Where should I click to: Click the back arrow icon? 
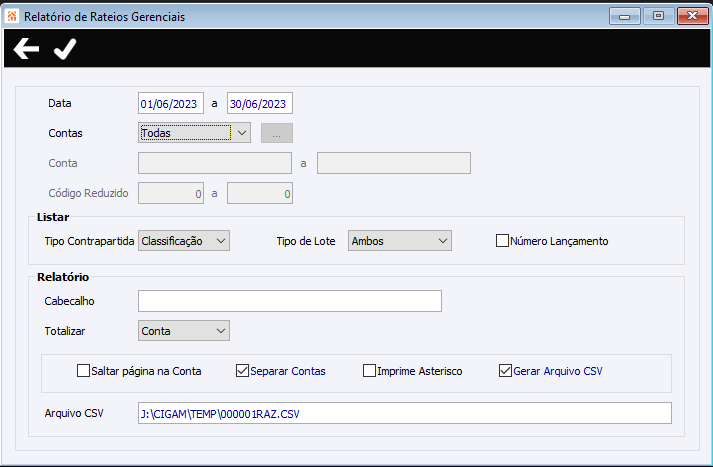pos(26,49)
